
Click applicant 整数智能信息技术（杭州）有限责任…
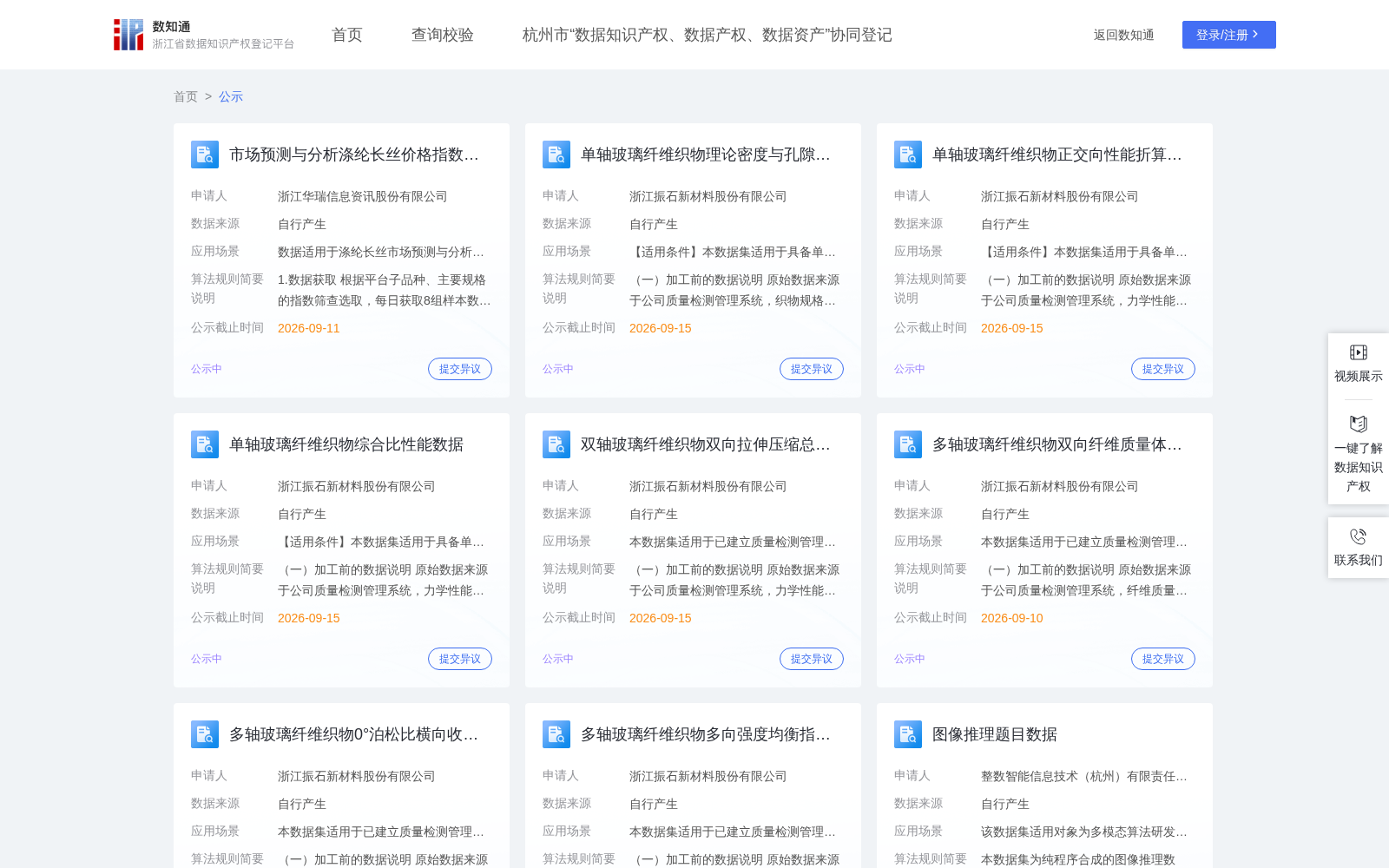[x=1084, y=776]
